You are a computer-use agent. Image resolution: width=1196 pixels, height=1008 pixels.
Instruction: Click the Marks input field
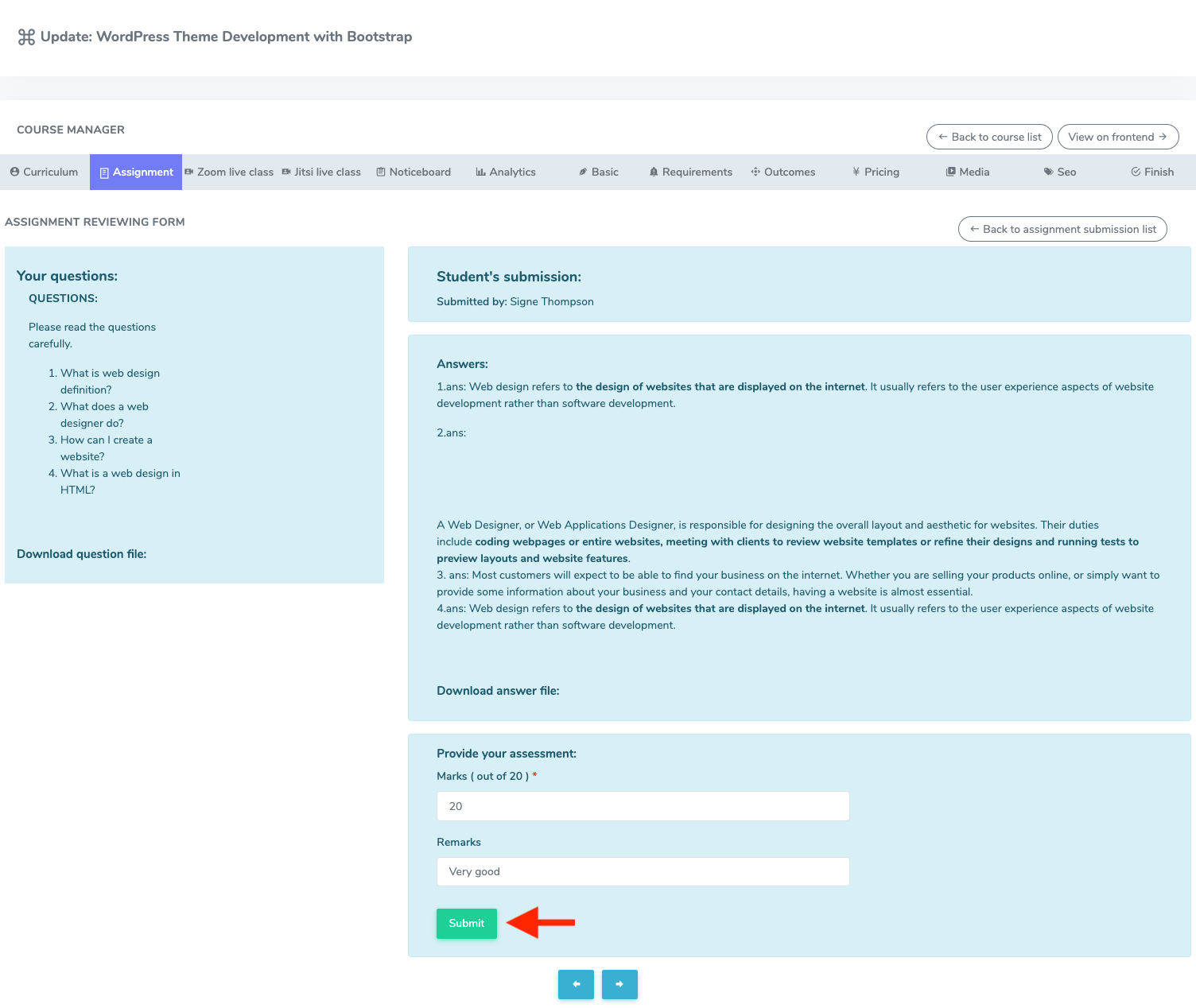pyautogui.click(x=643, y=806)
